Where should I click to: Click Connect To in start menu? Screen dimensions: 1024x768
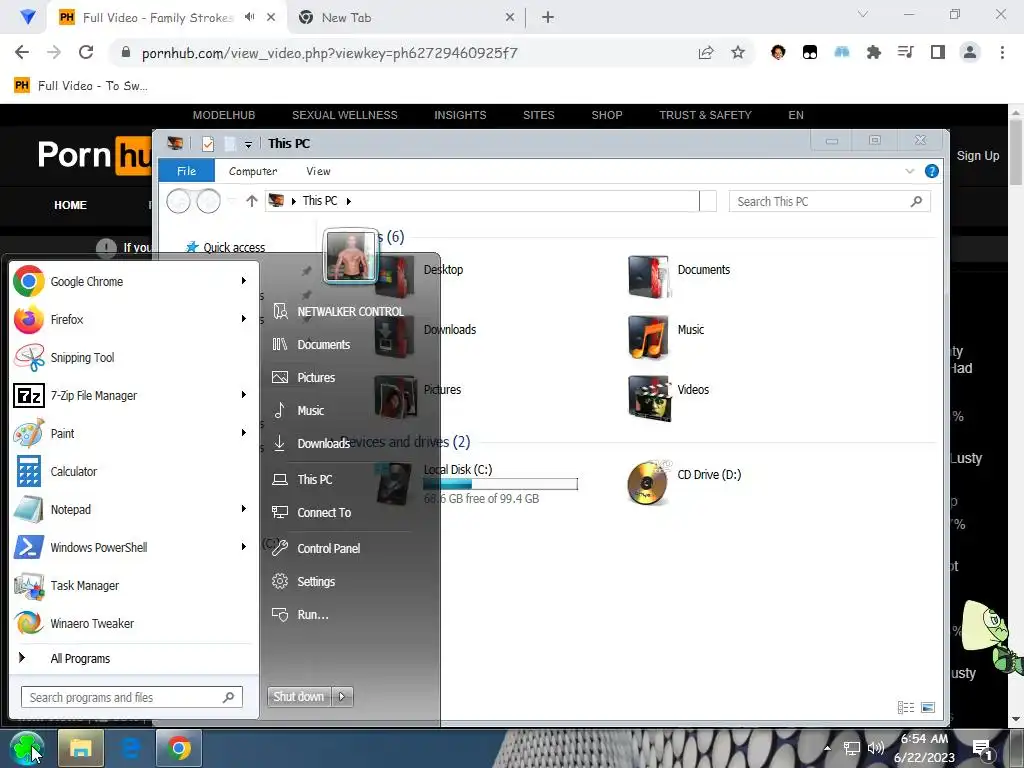[324, 513]
